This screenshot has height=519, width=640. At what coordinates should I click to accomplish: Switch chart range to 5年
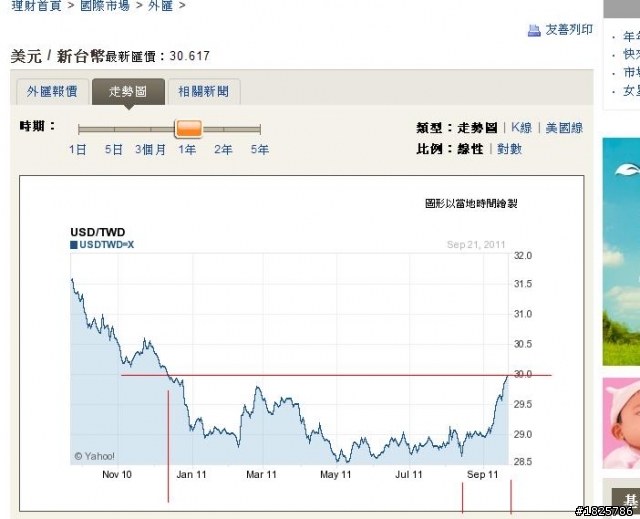click(x=259, y=150)
